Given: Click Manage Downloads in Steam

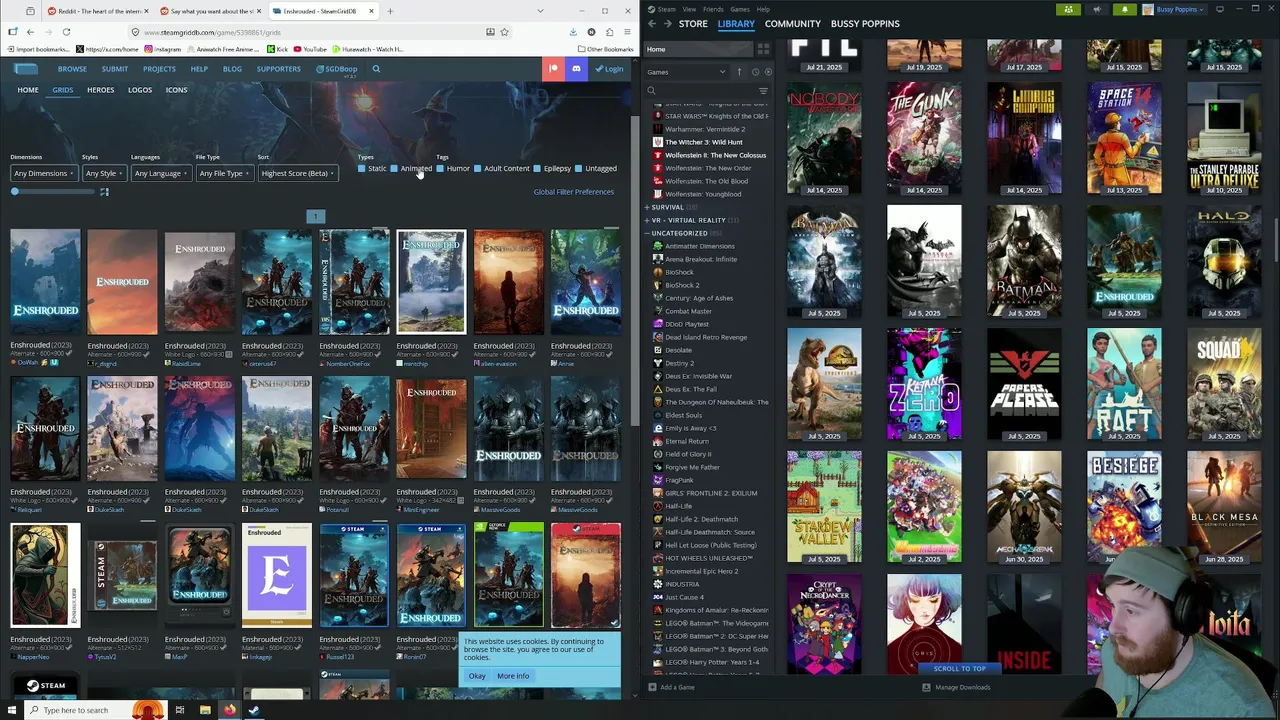Looking at the screenshot, I should [x=956, y=687].
